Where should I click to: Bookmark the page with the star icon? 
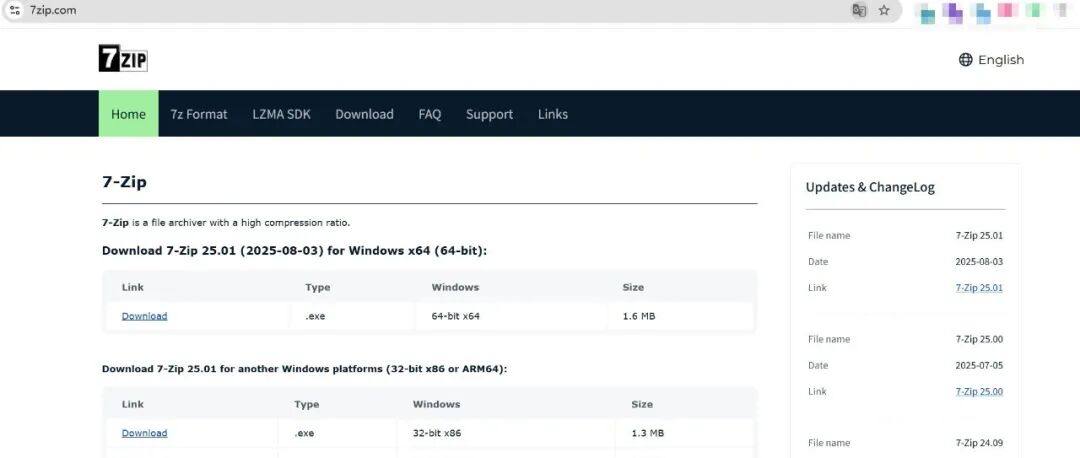884,10
